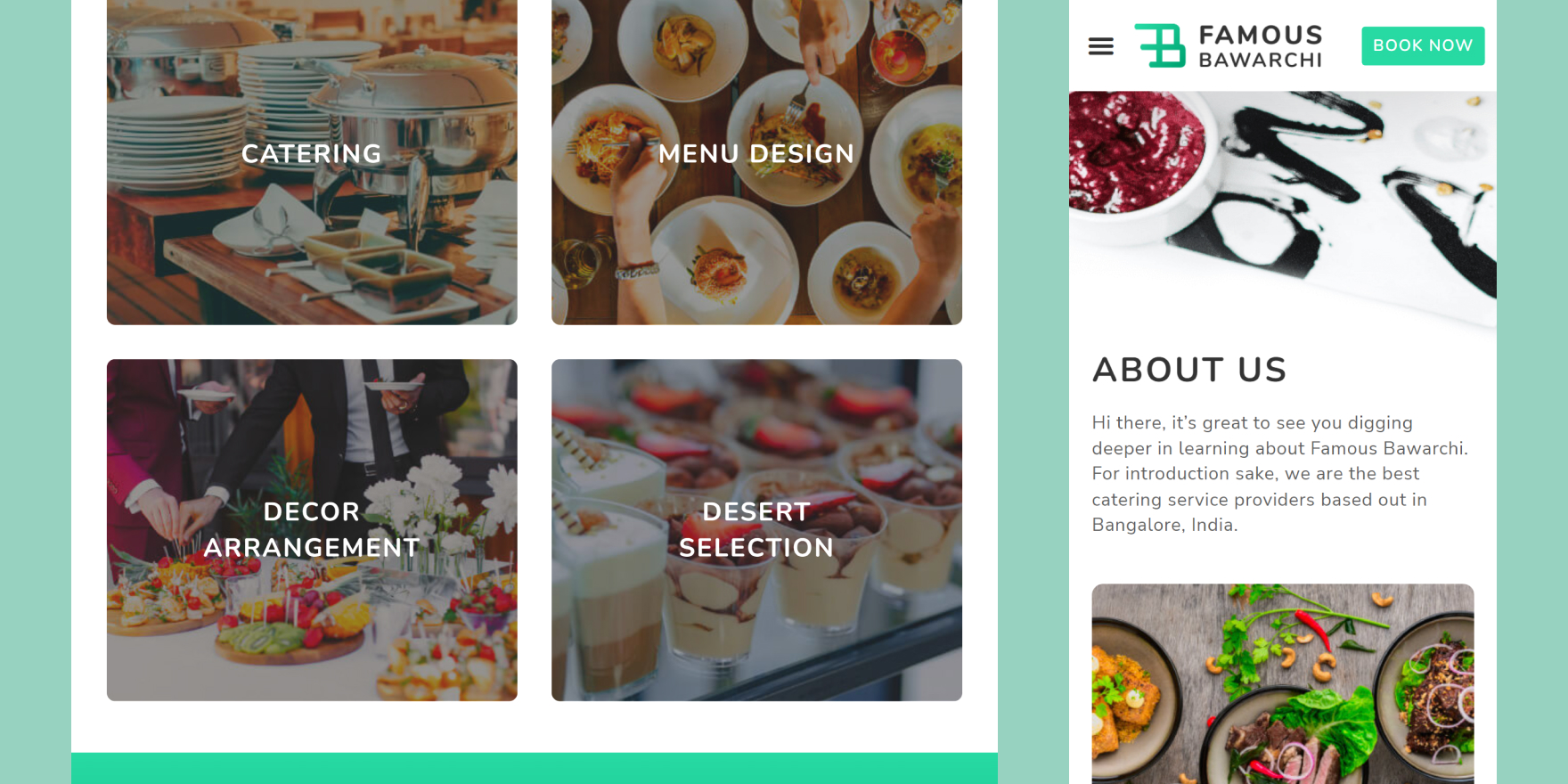Click the CATERING title text

pyautogui.click(x=312, y=154)
